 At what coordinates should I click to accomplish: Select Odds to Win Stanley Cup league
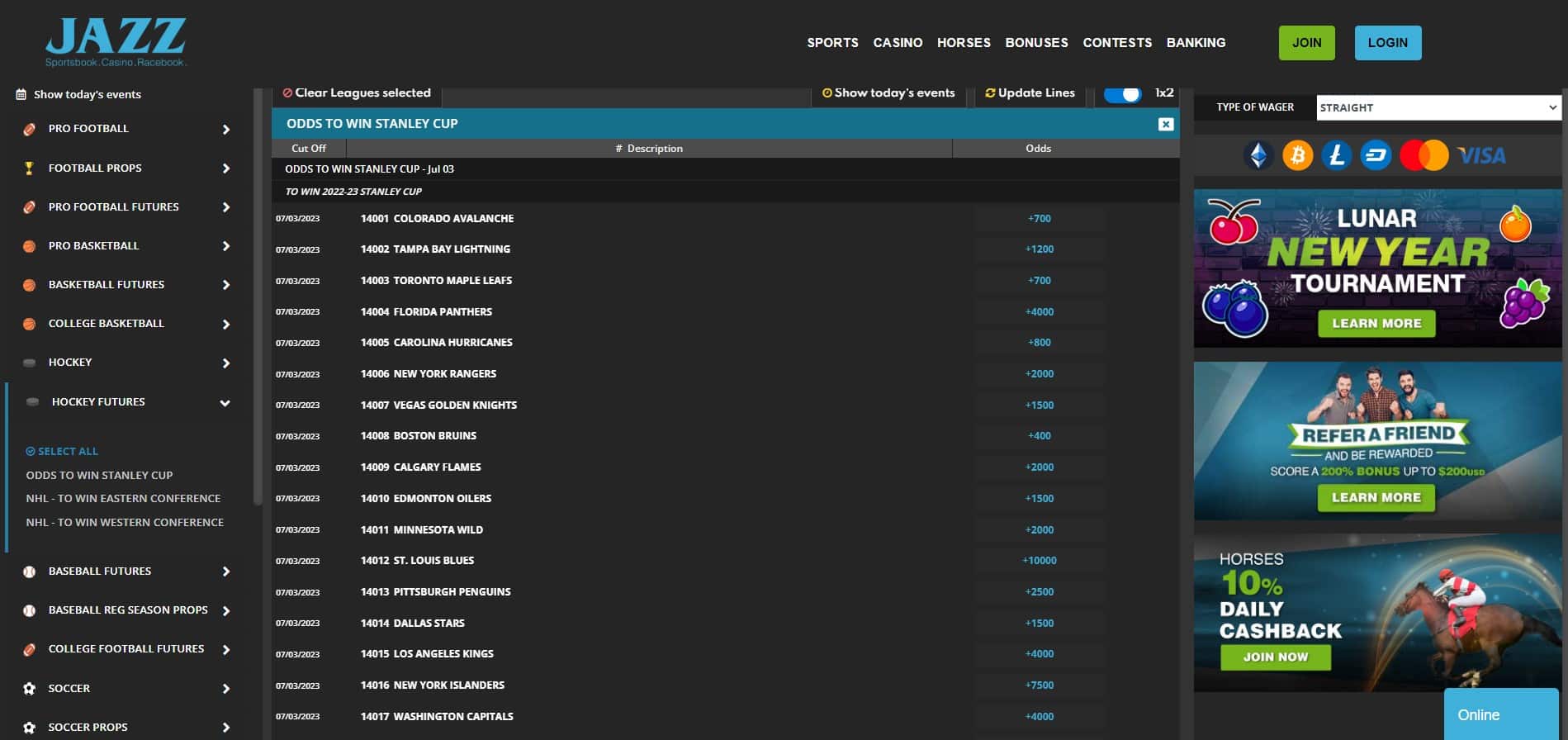(99, 476)
